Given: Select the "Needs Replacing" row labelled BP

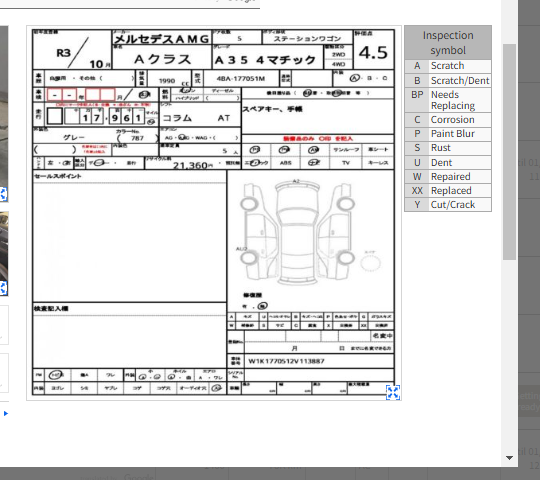Looking at the screenshot, I should tap(448, 100).
